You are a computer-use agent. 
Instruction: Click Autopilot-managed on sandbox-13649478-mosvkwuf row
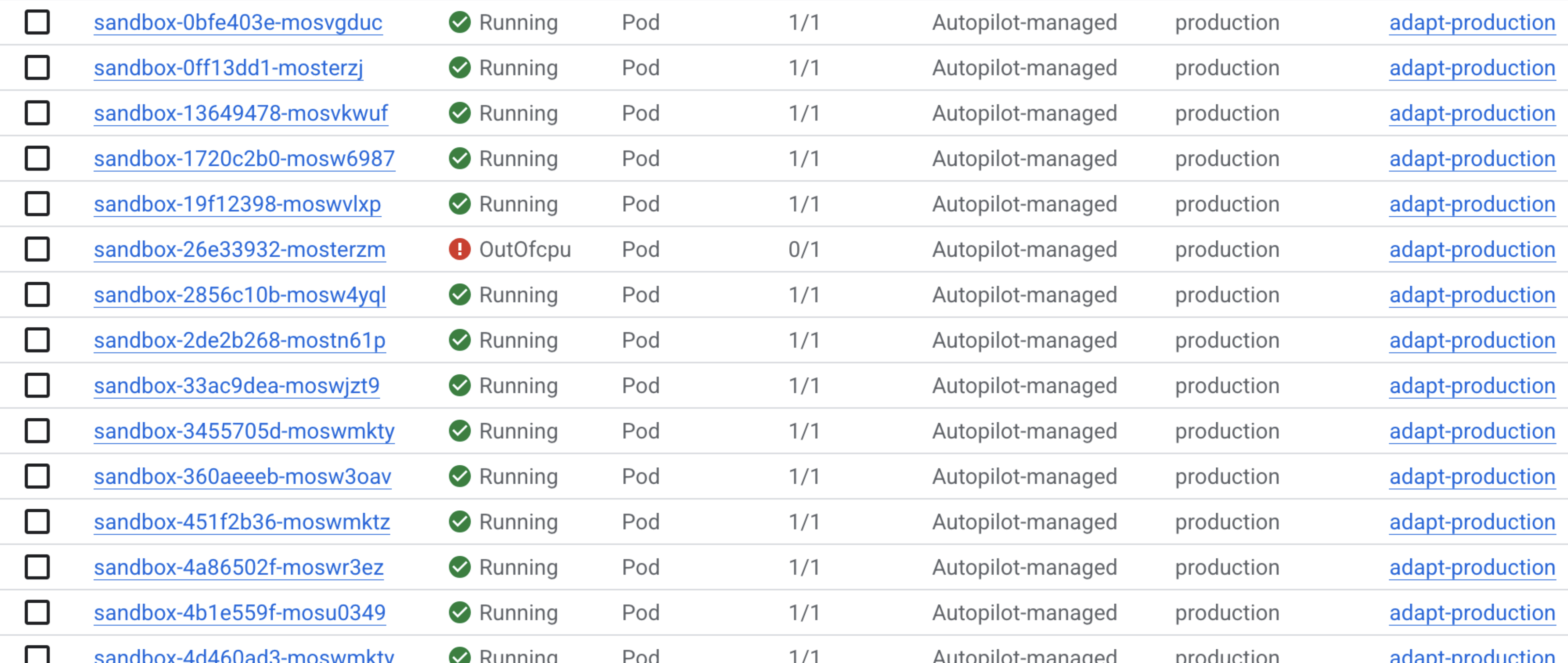(1025, 113)
